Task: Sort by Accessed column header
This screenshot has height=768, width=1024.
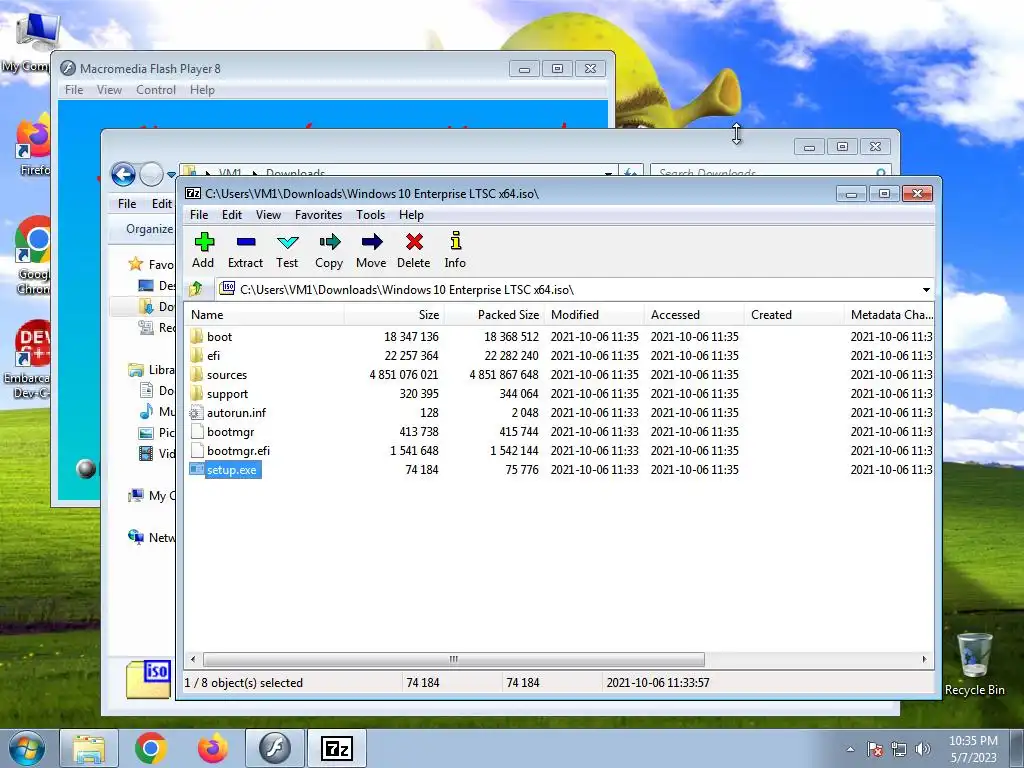Action: point(694,315)
